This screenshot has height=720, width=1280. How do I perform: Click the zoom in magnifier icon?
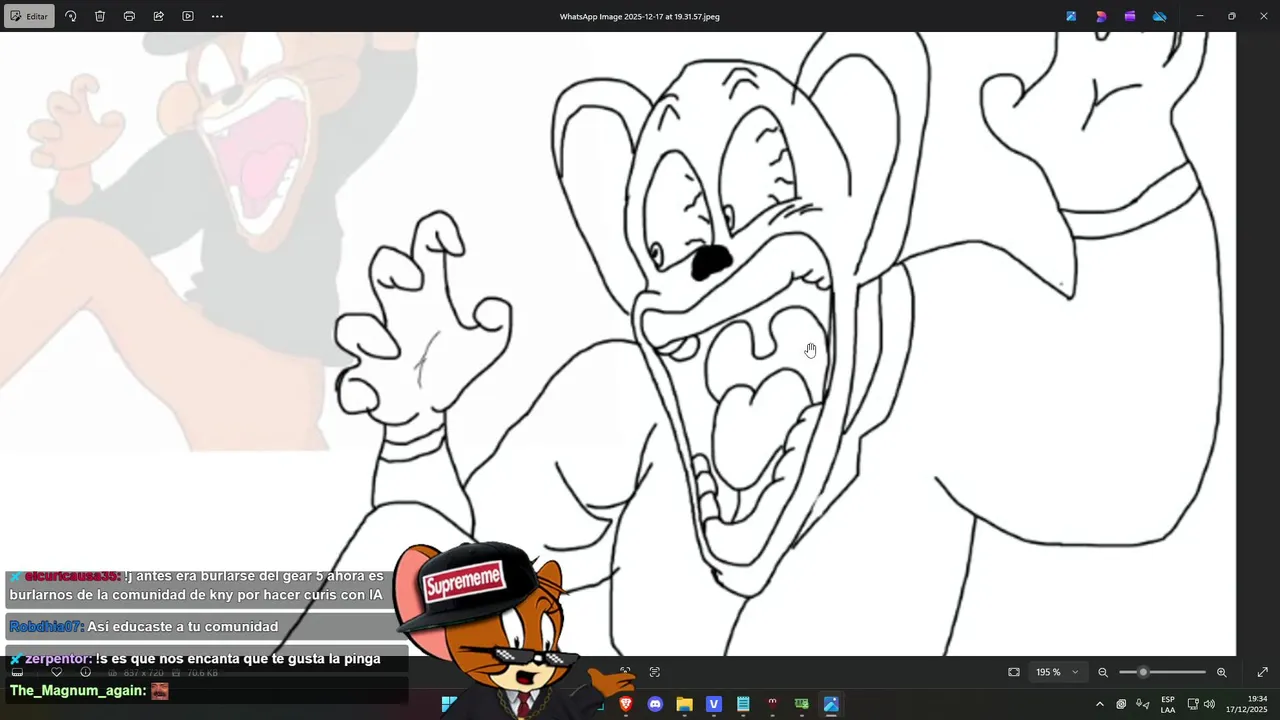point(1221,672)
